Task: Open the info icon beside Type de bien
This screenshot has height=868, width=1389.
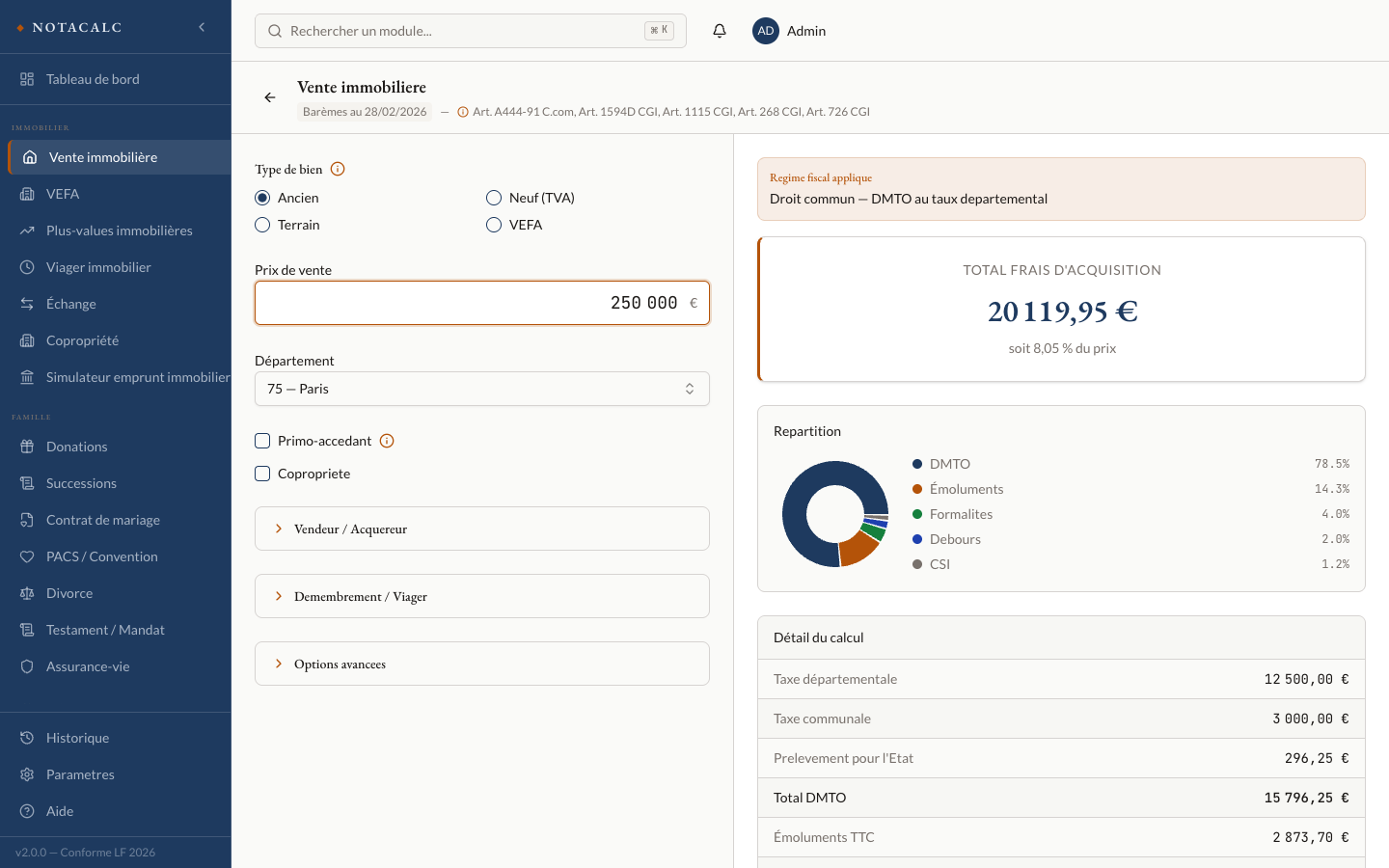Action: (x=338, y=169)
